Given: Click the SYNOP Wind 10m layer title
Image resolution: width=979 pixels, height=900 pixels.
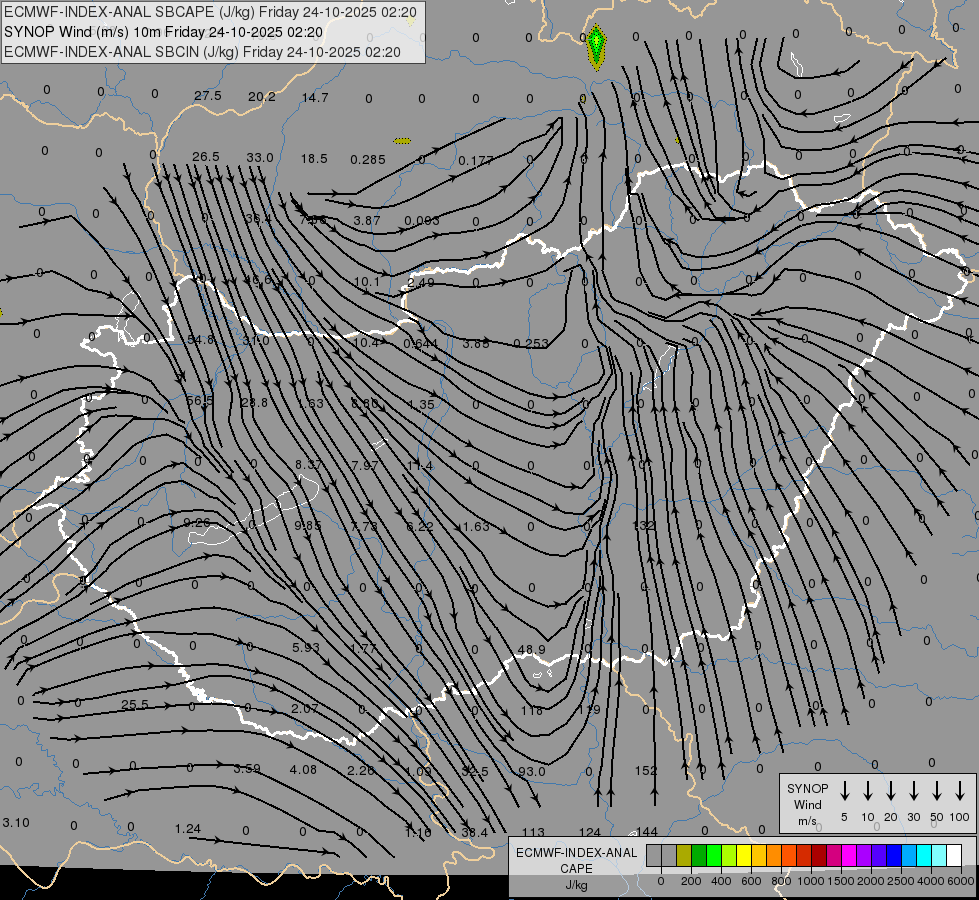Looking at the screenshot, I should 163,32.
